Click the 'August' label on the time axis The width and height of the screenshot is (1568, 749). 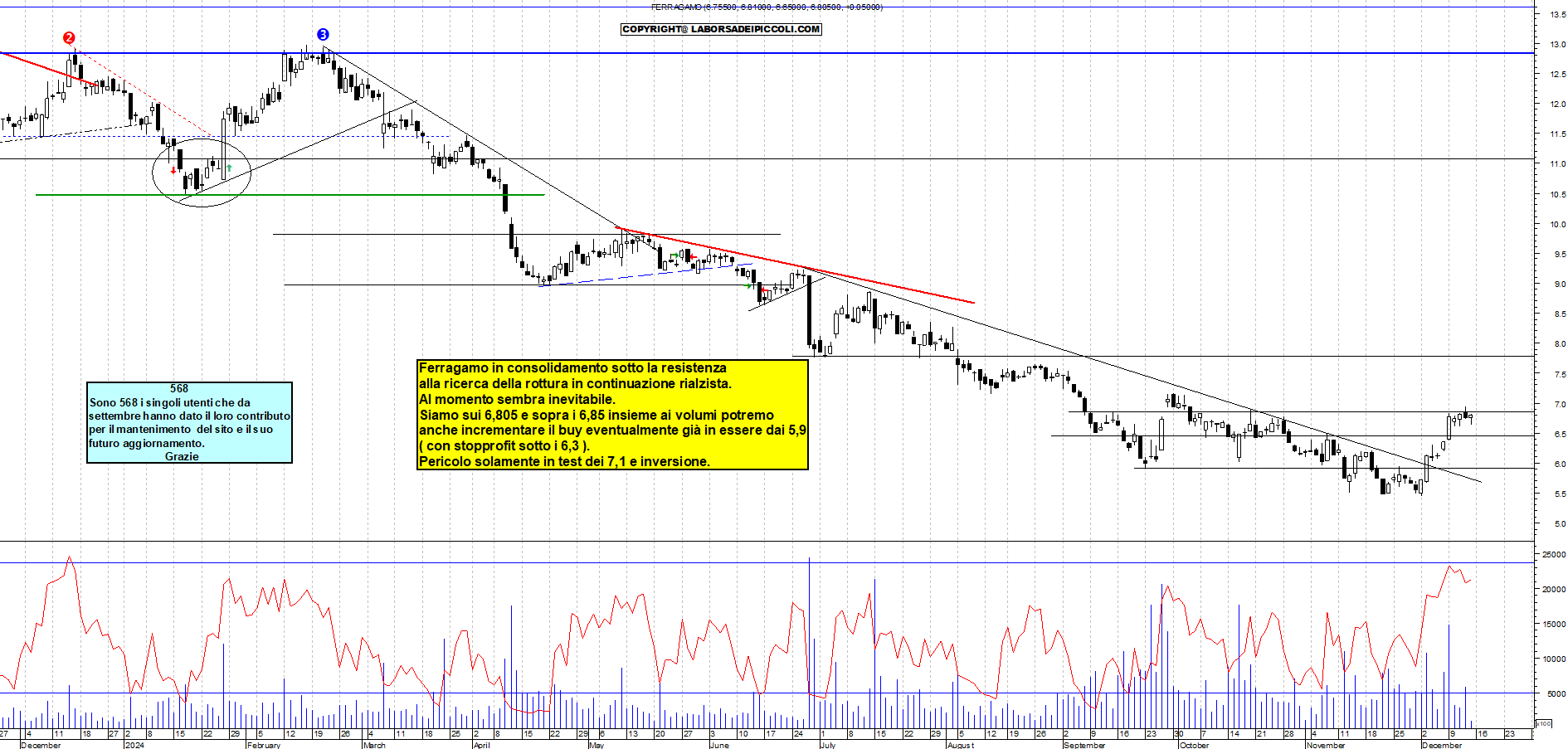[961, 745]
